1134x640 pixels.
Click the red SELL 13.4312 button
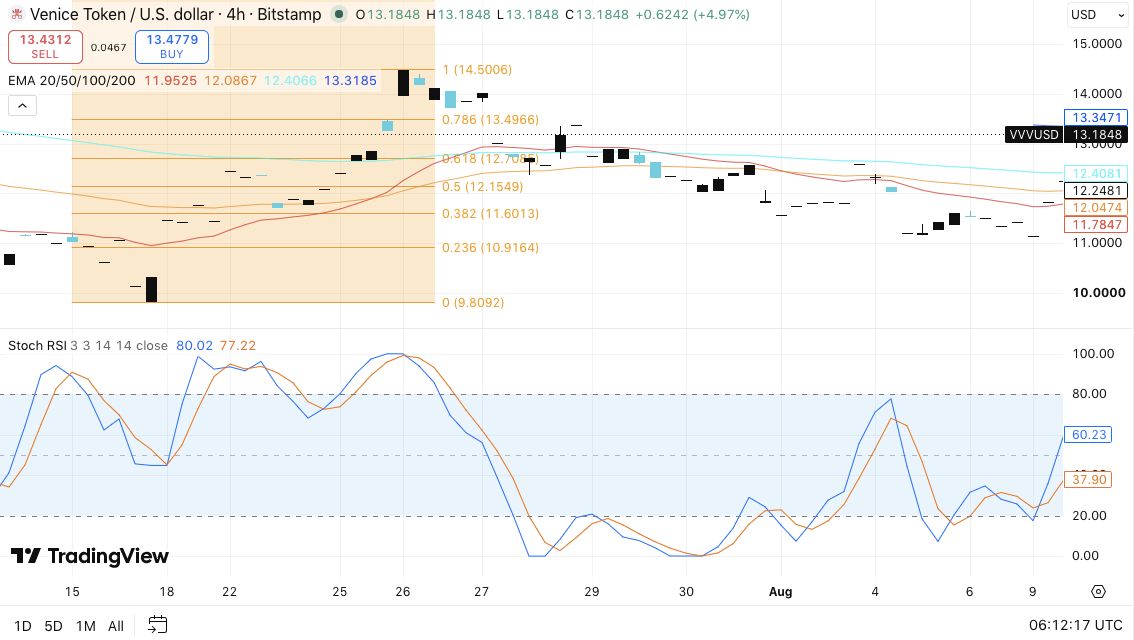[x=46, y=46]
